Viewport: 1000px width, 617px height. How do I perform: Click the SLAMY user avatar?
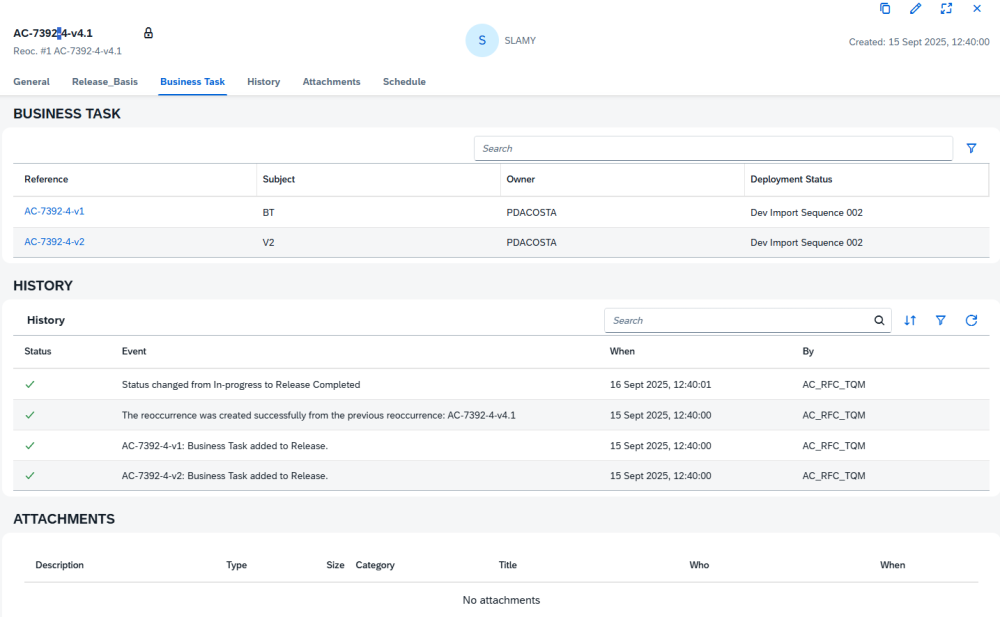[482, 41]
